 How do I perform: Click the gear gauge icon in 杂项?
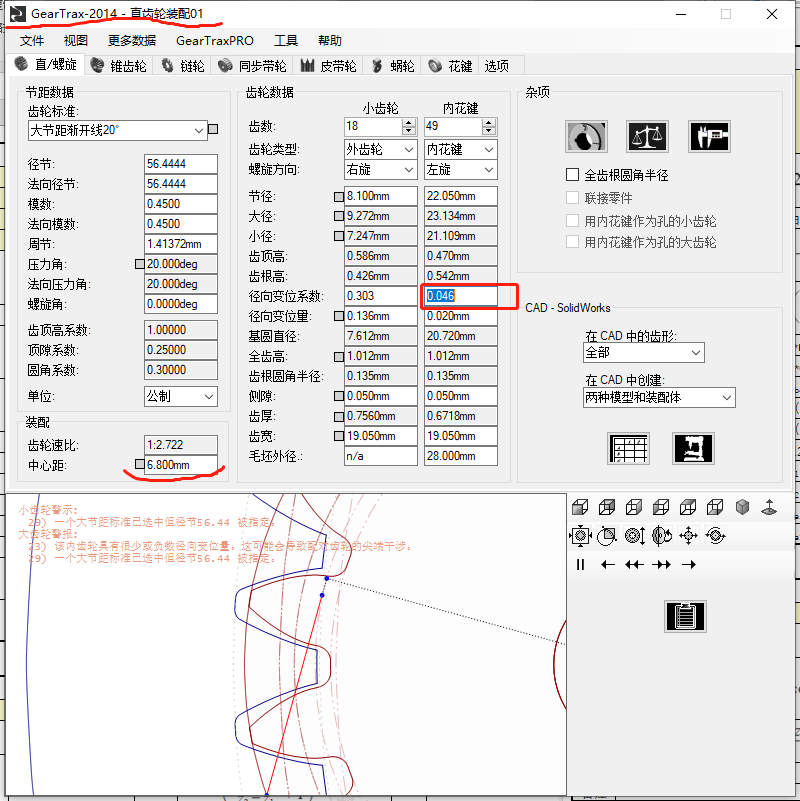586,136
